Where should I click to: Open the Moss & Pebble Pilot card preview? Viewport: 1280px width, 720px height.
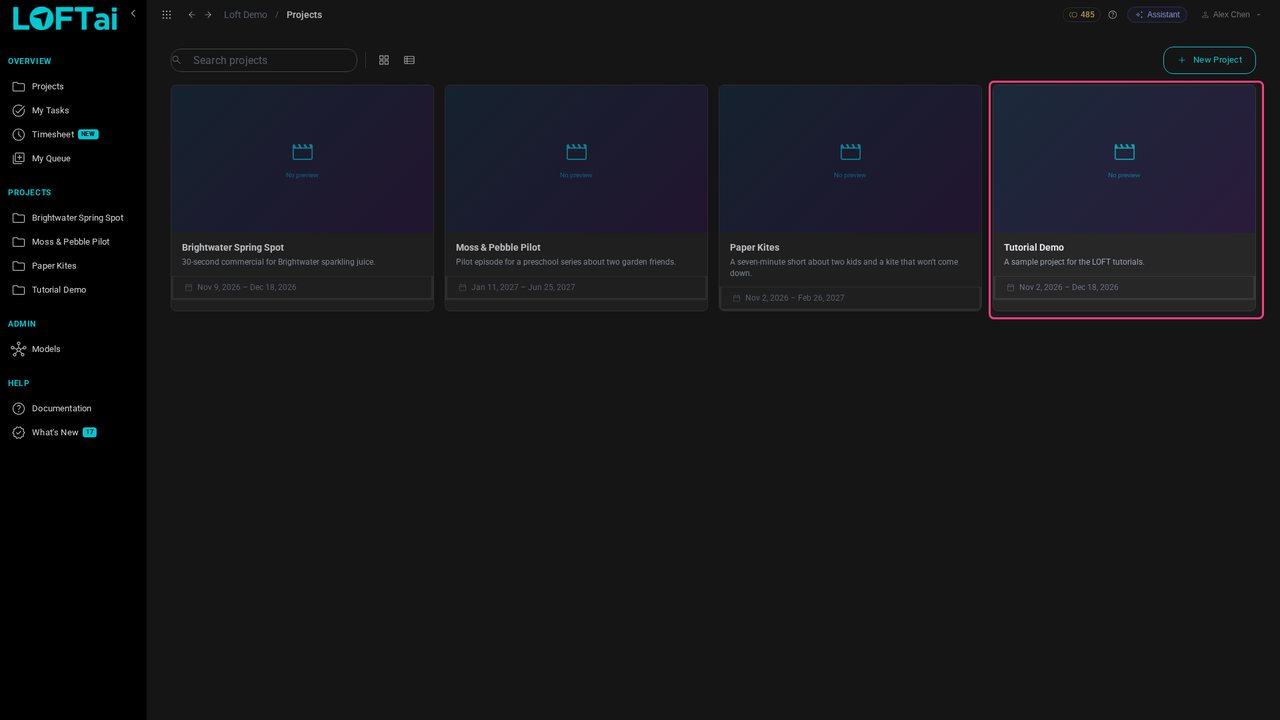tap(576, 159)
